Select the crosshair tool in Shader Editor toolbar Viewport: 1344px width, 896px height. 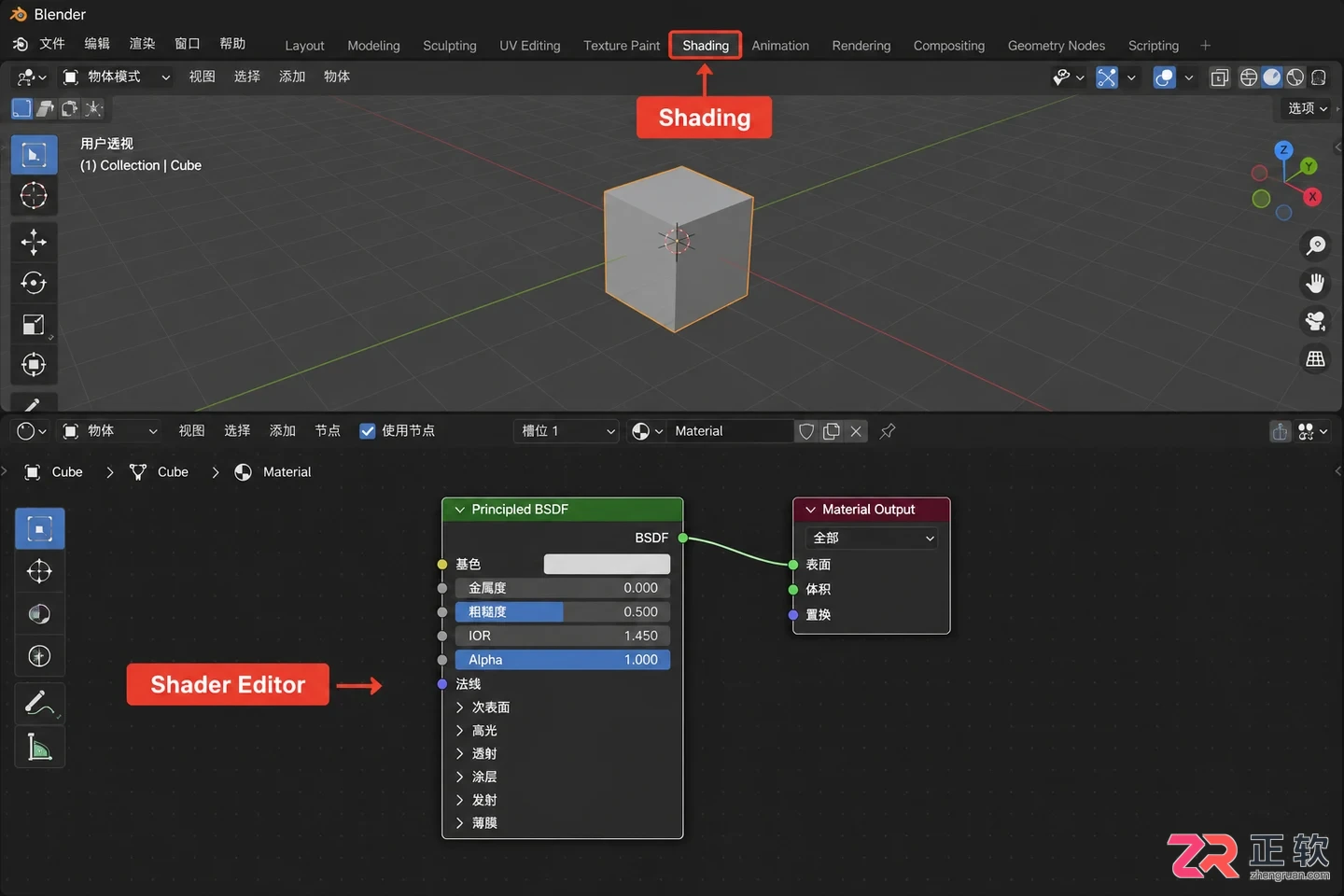[39, 571]
